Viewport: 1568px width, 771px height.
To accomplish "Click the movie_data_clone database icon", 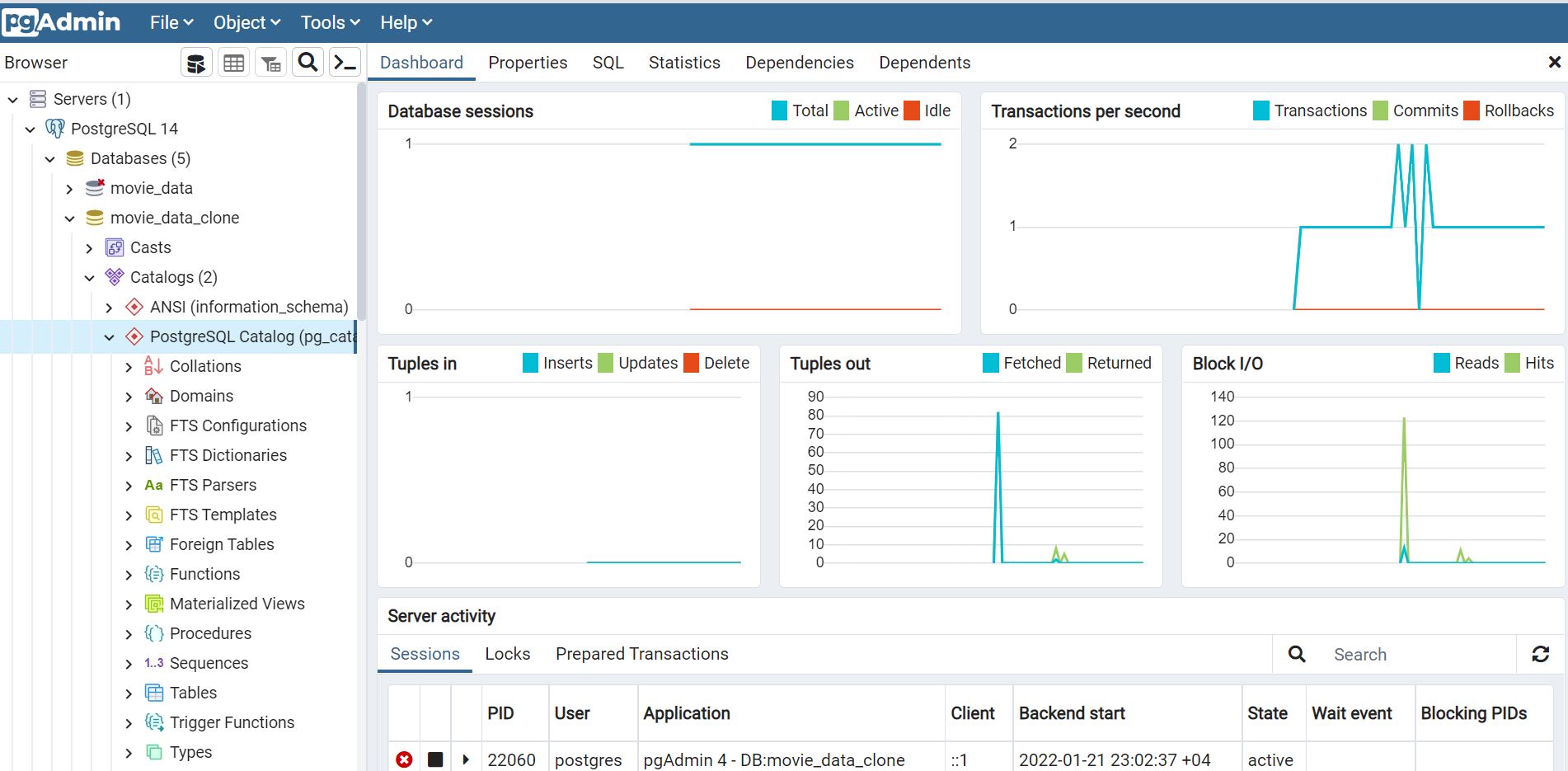I will click(95, 218).
